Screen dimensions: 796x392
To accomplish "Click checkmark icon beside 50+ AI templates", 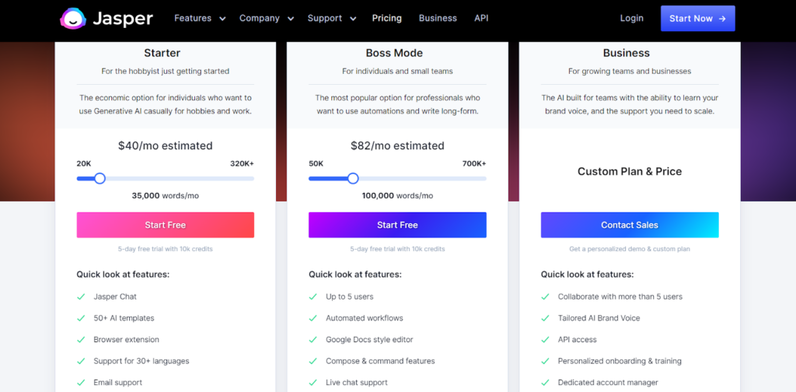I will pyautogui.click(x=81, y=318).
